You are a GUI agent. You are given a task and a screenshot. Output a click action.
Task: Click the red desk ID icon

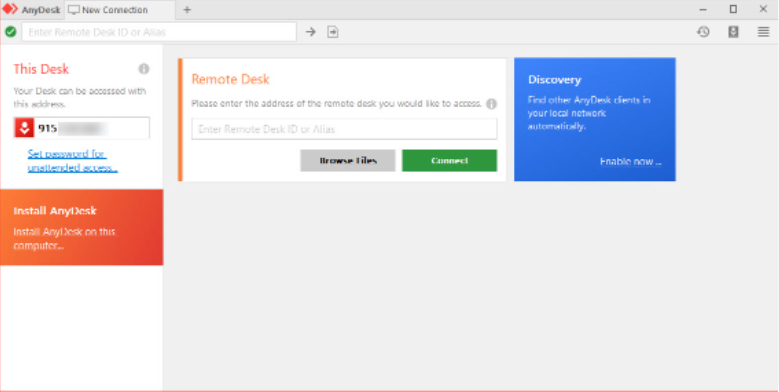24,128
